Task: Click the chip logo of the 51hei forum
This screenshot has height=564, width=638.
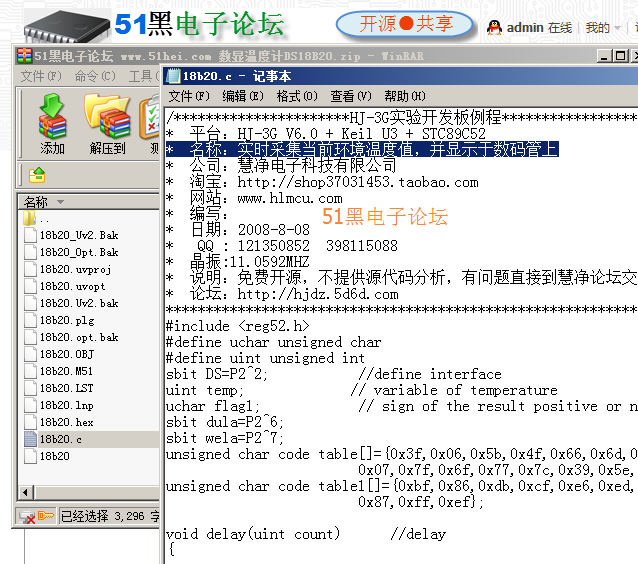Action: (68, 26)
